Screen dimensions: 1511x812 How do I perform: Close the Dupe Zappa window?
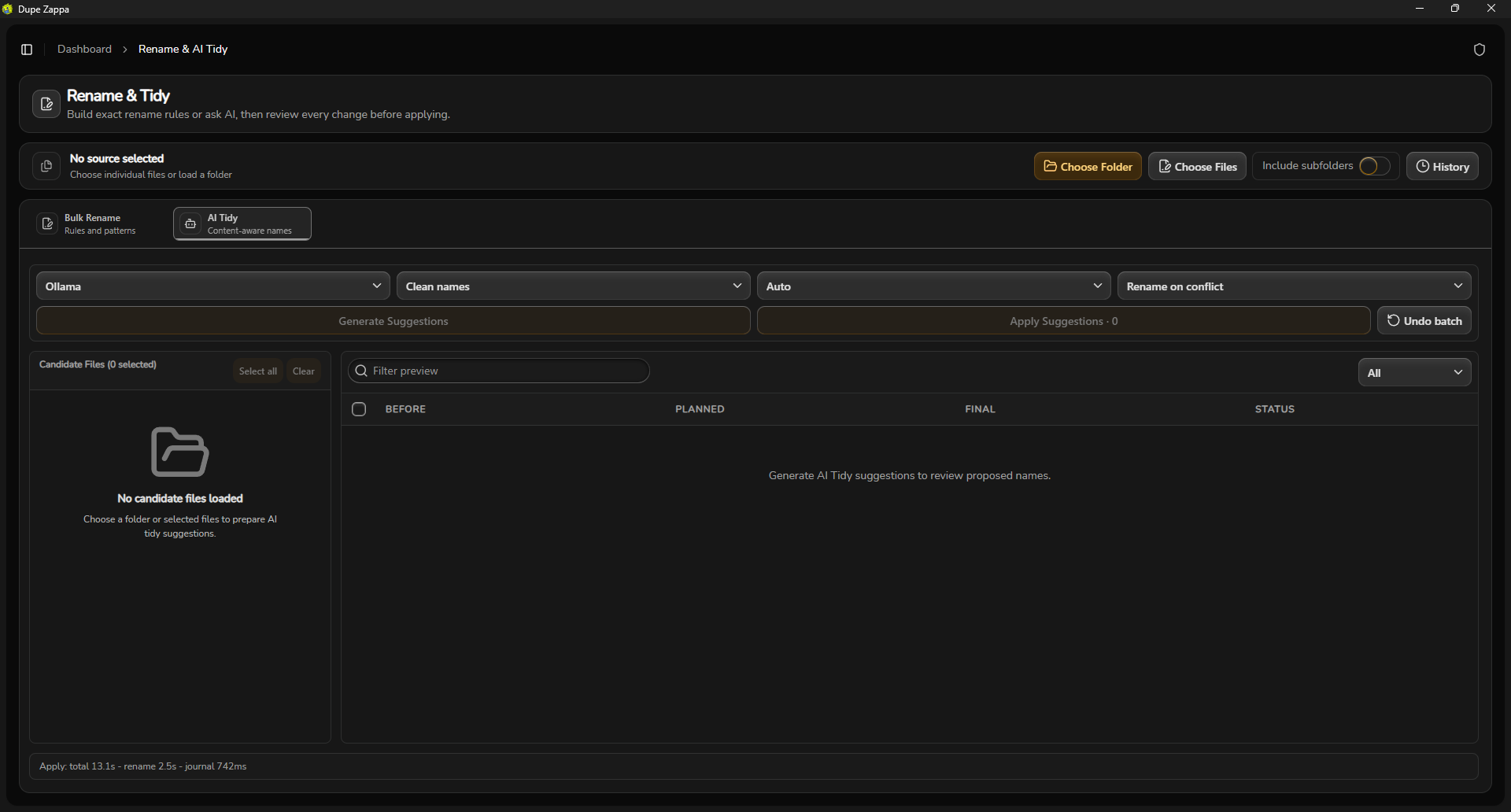1491,9
